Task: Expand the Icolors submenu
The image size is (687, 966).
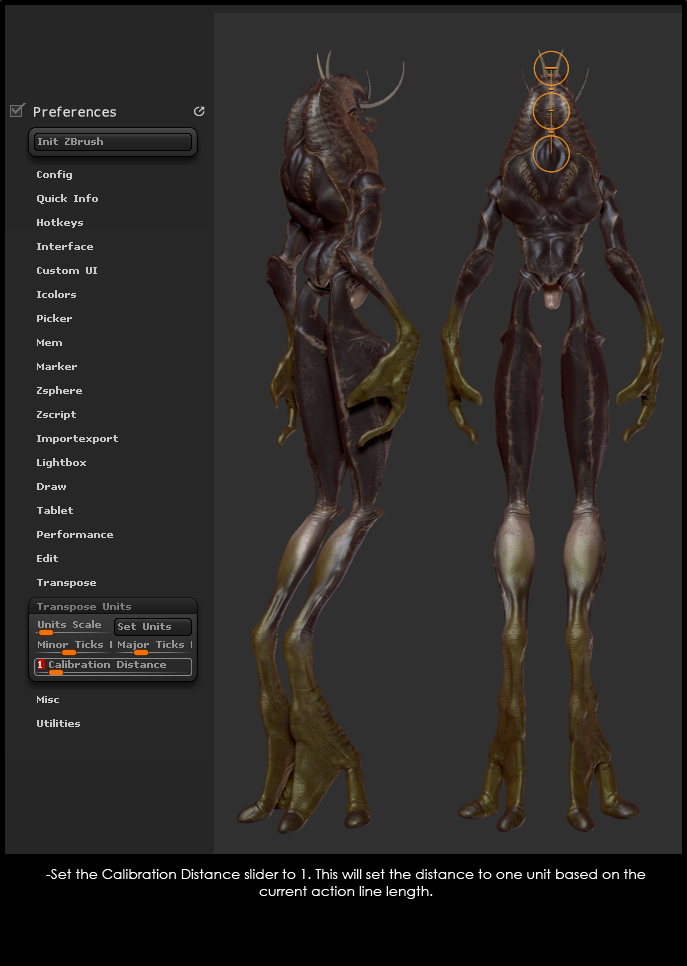Action: click(x=56, y=294)
